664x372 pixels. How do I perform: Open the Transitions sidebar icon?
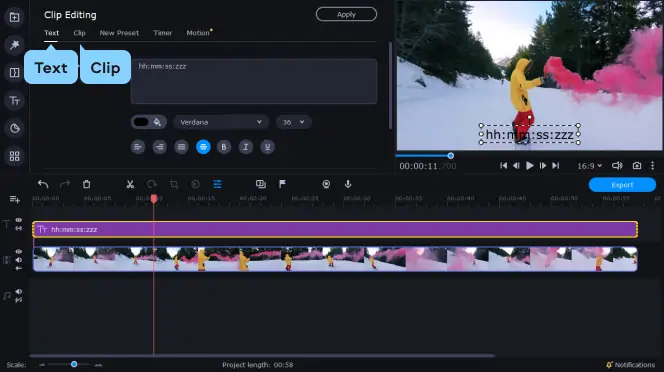pos(14,72)
